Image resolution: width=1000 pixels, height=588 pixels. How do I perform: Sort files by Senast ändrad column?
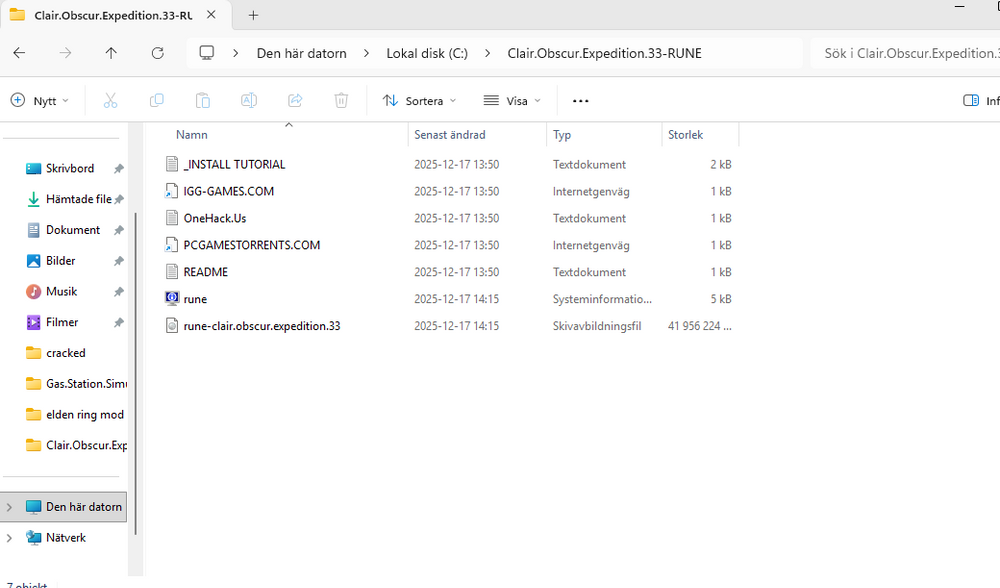[449, 135]
